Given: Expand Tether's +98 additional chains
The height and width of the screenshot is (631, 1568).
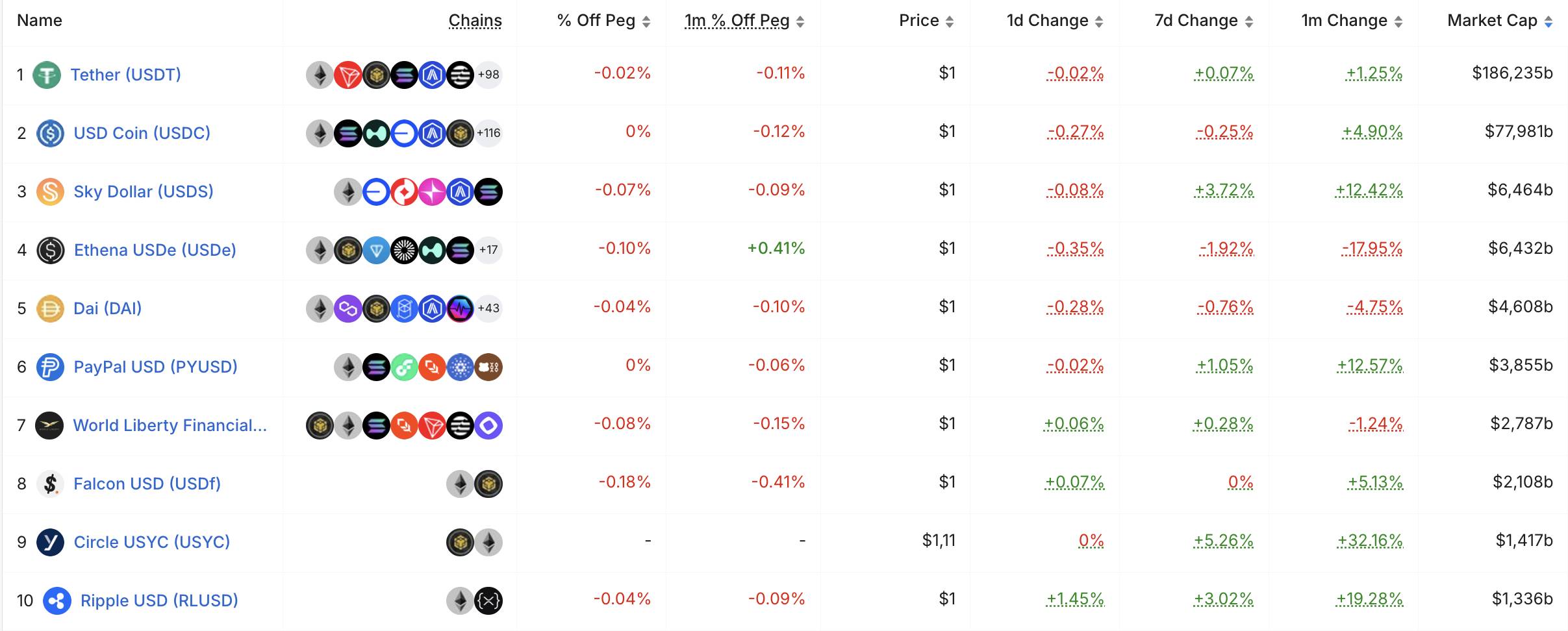Looking at the screenshot, I should [x=488, y=75].
